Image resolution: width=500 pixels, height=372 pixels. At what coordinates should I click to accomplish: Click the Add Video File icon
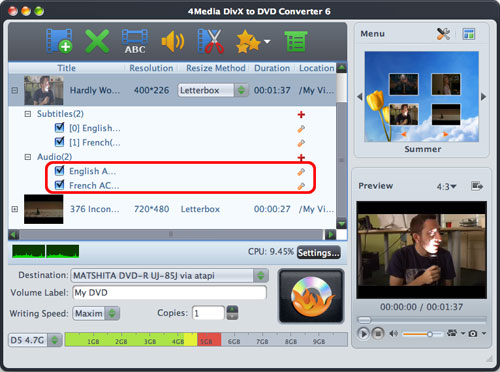[x=59, y=41]
